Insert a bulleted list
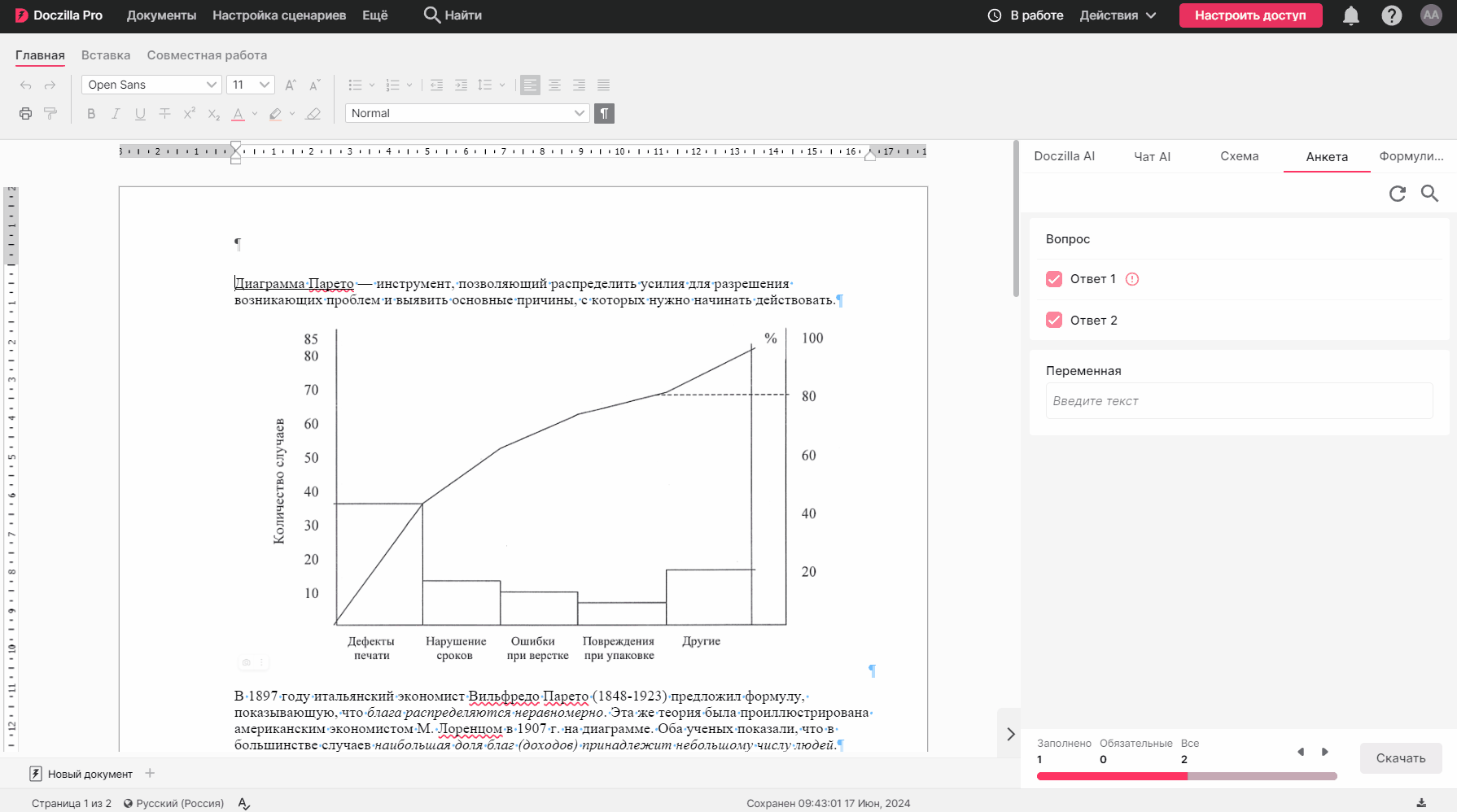Viewport: 1457px width, 812px height. (355, 85)
